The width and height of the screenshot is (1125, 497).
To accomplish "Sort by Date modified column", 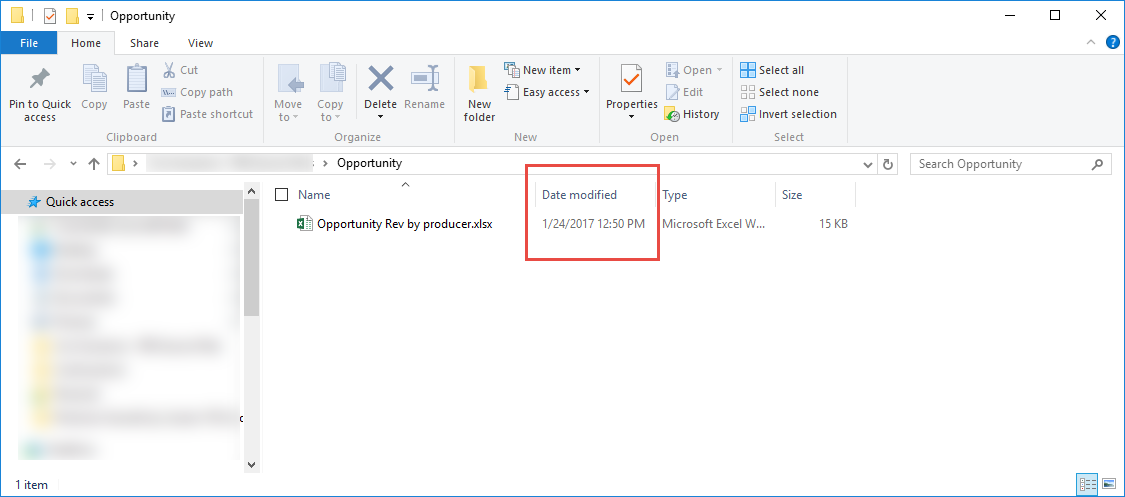I will pos(579,194).
